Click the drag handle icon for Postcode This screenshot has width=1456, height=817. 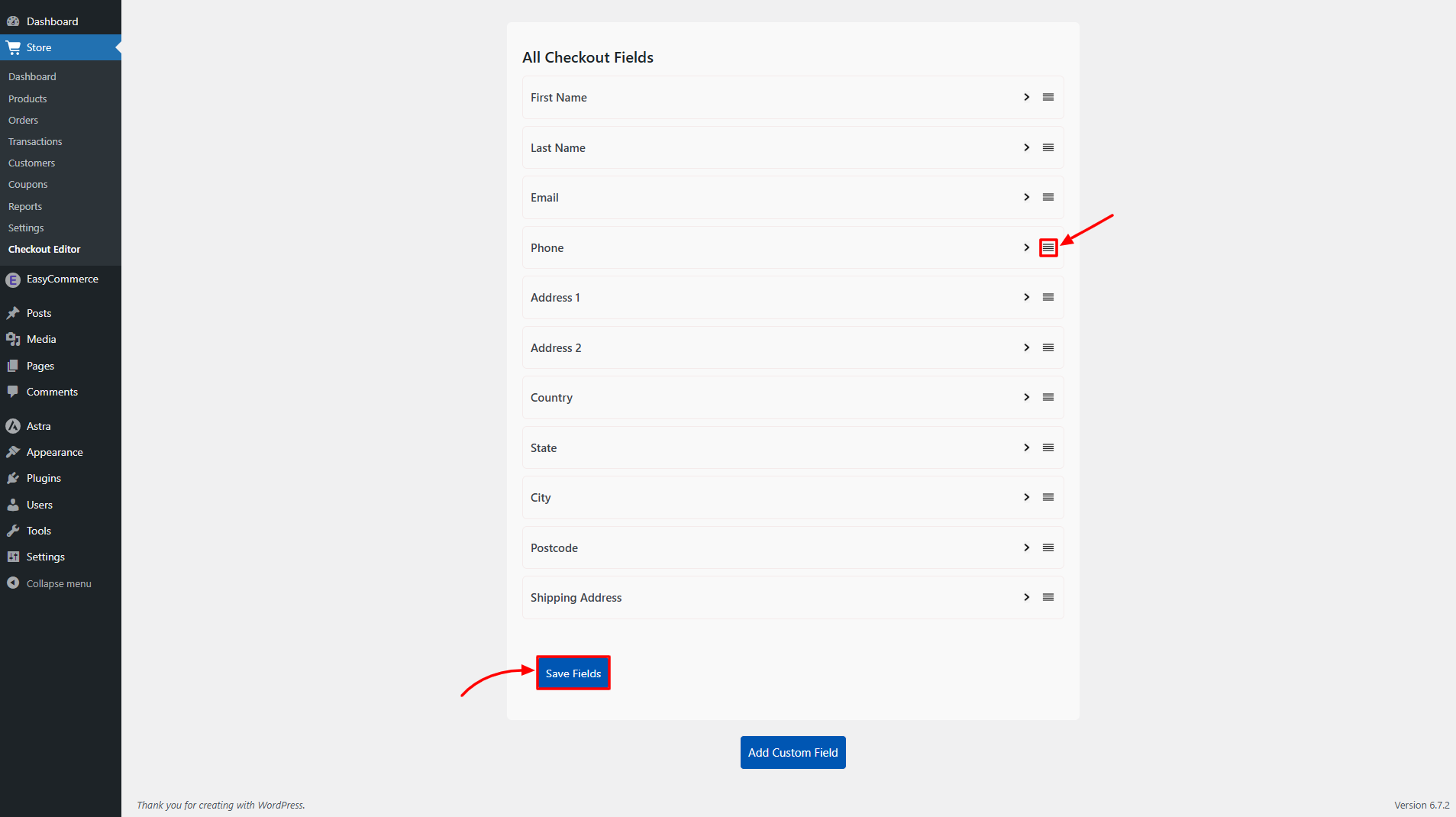(1048, 547)
